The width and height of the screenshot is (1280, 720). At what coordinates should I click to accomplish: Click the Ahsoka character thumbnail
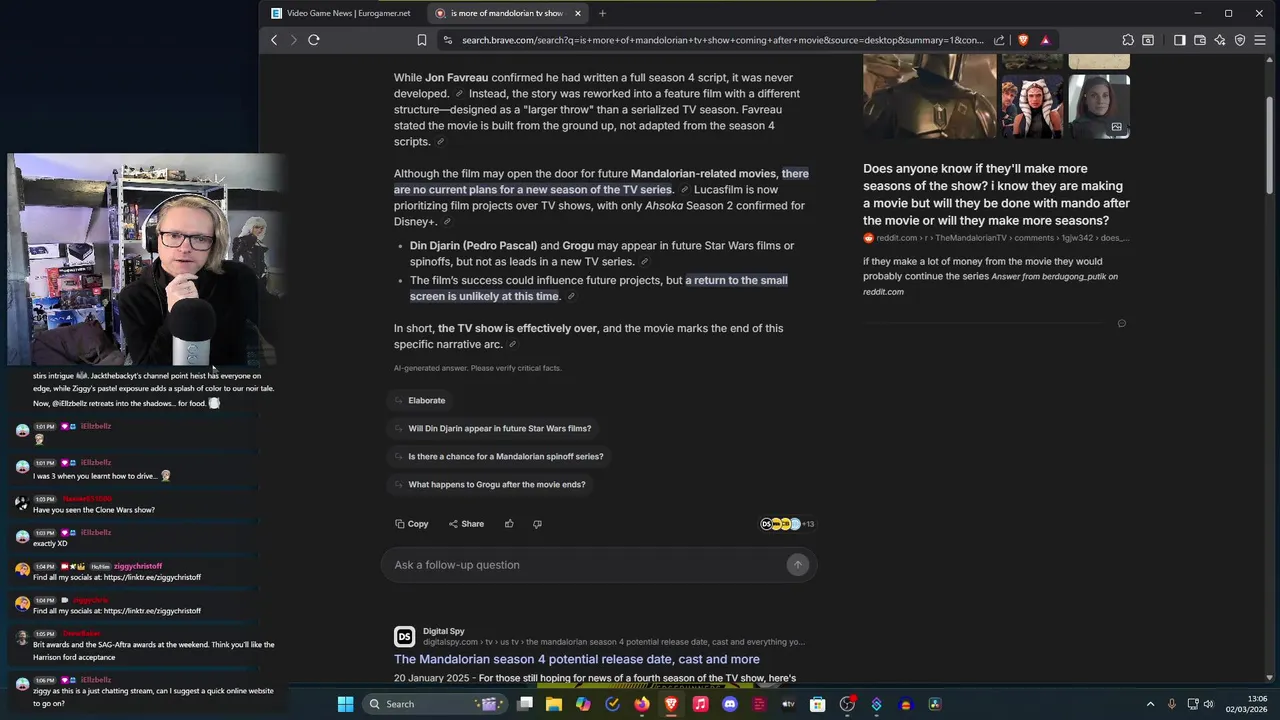pos(1032,106)
